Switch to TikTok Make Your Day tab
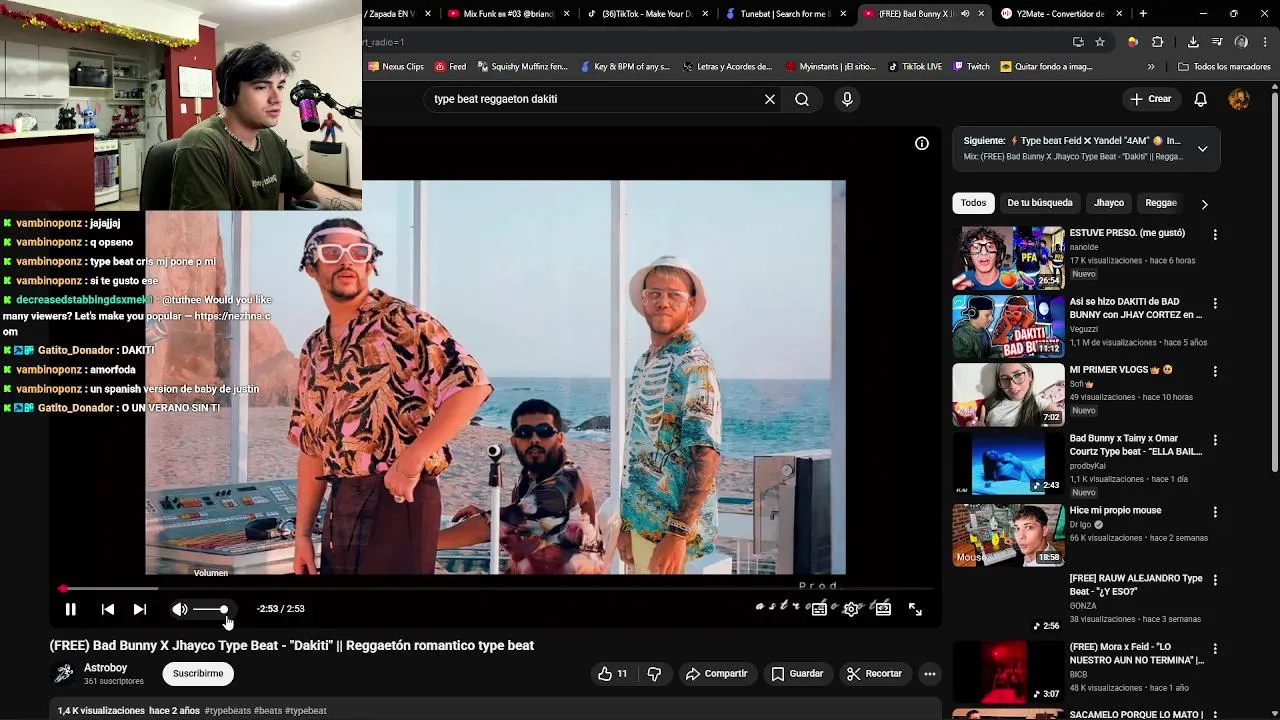 coord(647,14)
